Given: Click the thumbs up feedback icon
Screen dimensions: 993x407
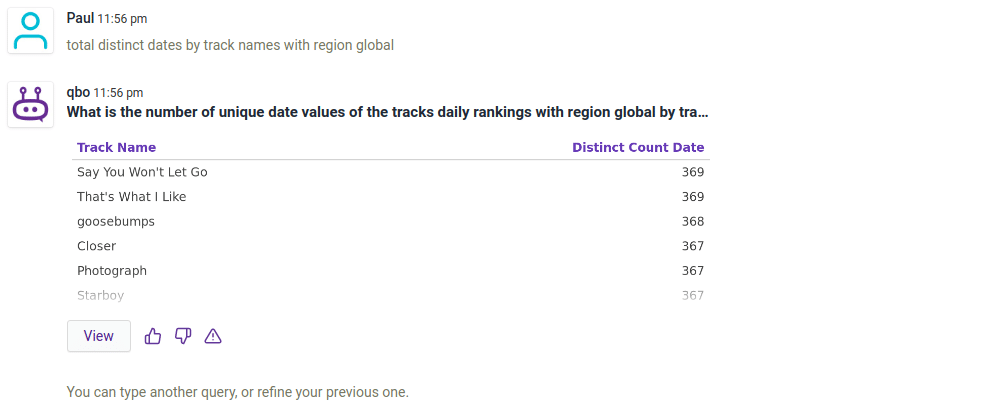Looking at the screenshot, I should point(153,336).
